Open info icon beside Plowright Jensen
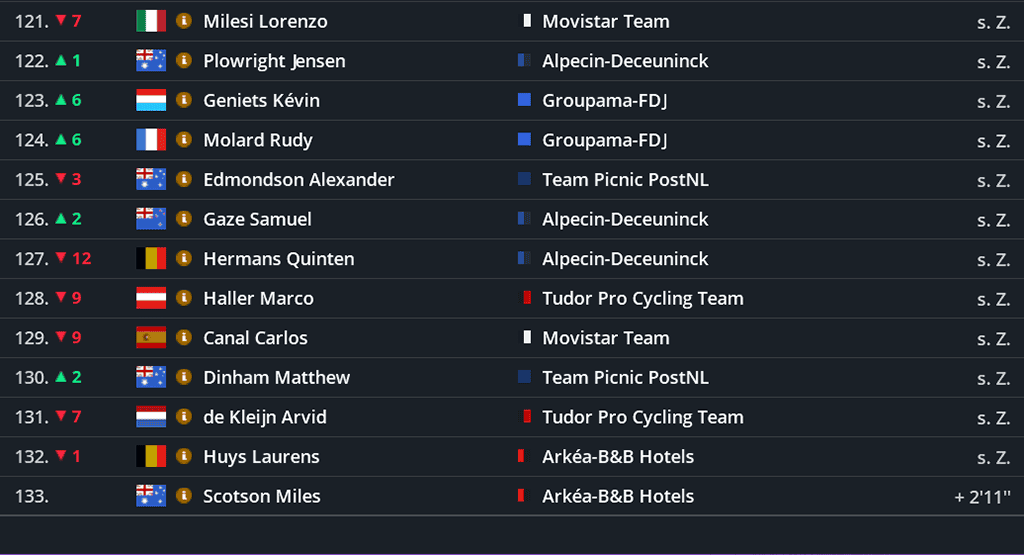The height and width of the screenshot is (555, 1024). [183, 61]
